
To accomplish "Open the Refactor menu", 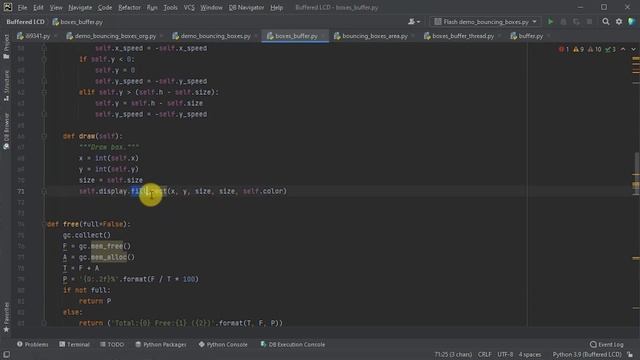I will pyautogui.click(x=129, y=7).
